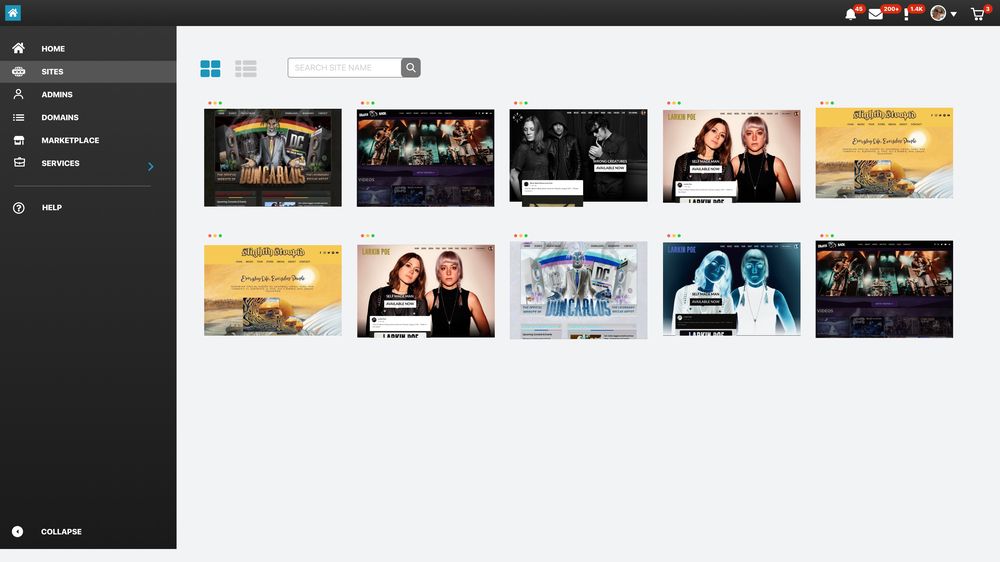Open Admins menu item

(x=57, y=94)
